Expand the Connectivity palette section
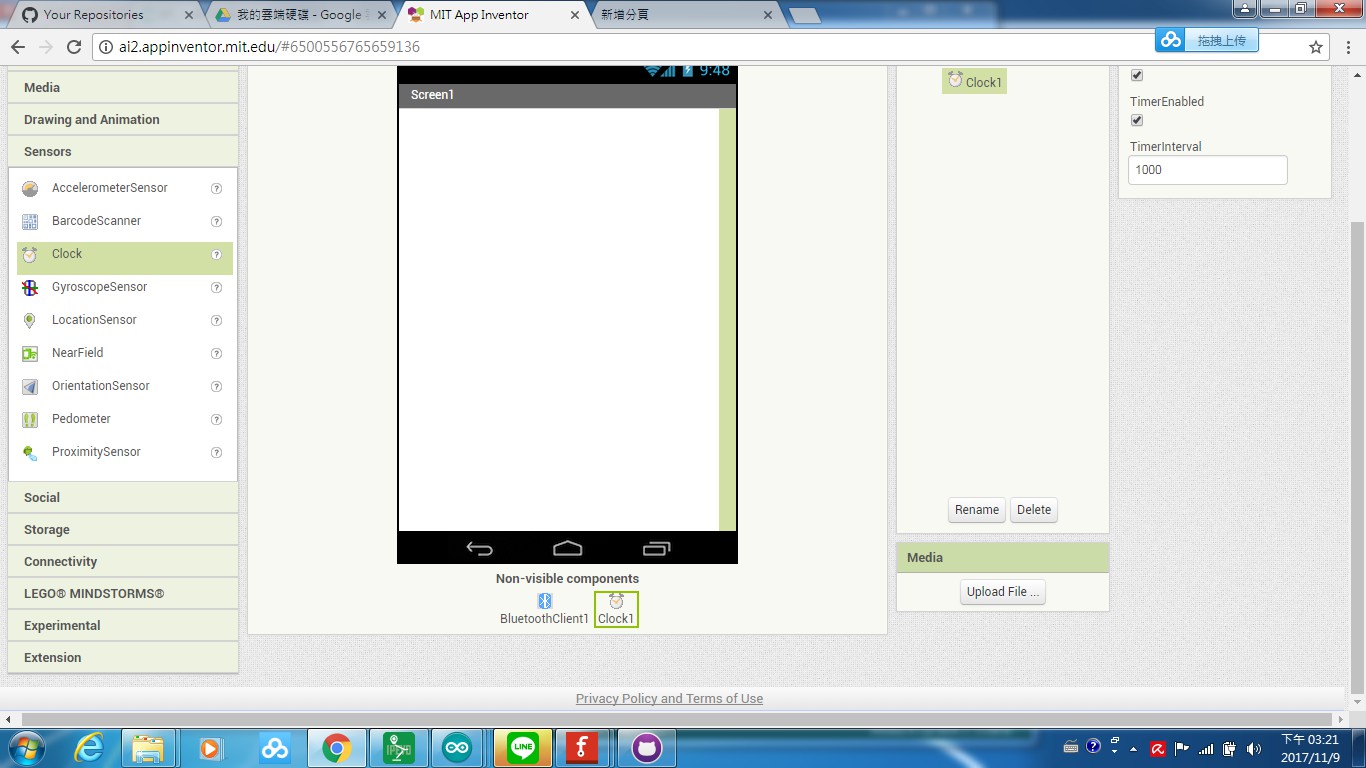This screenshot has height=768, width=1366. (123, 561)
